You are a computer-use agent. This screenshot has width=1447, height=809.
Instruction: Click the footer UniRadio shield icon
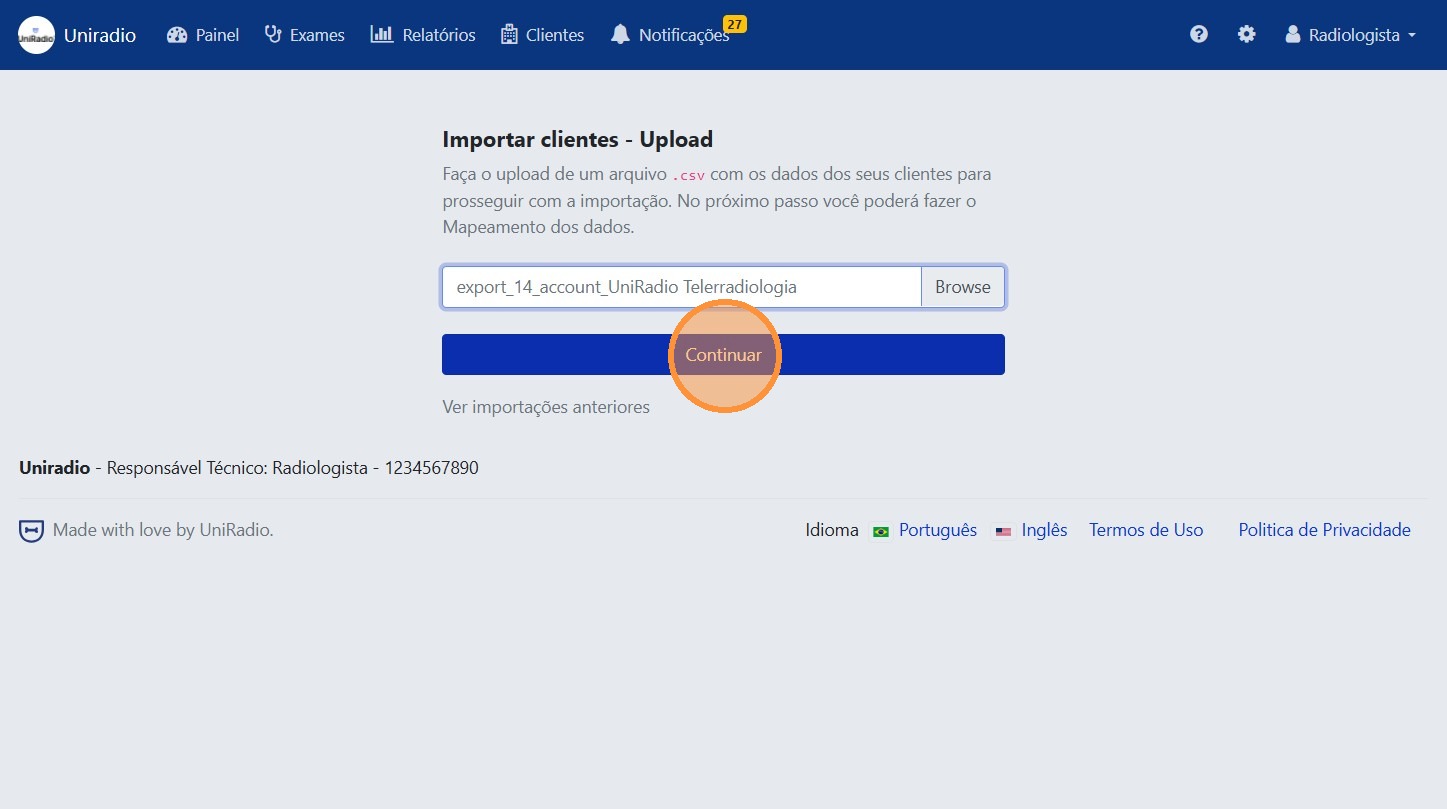point(31,531)
